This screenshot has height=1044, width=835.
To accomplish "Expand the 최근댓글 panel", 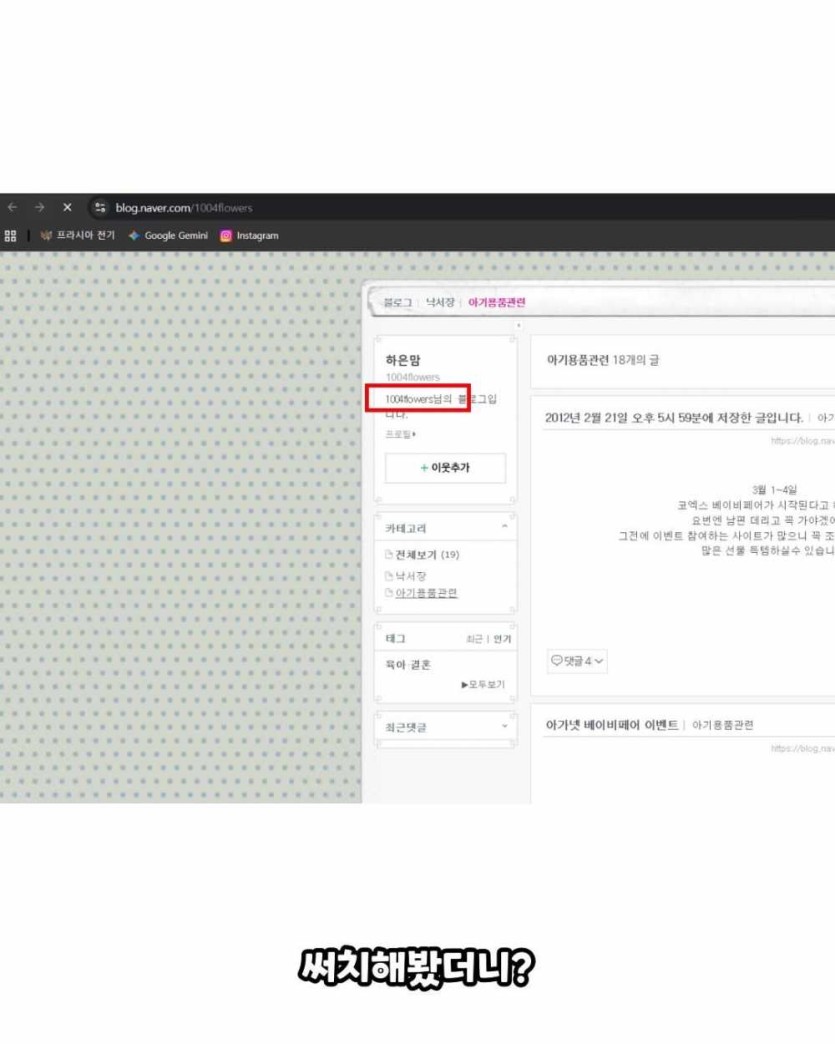I will (x=504, y=727).
